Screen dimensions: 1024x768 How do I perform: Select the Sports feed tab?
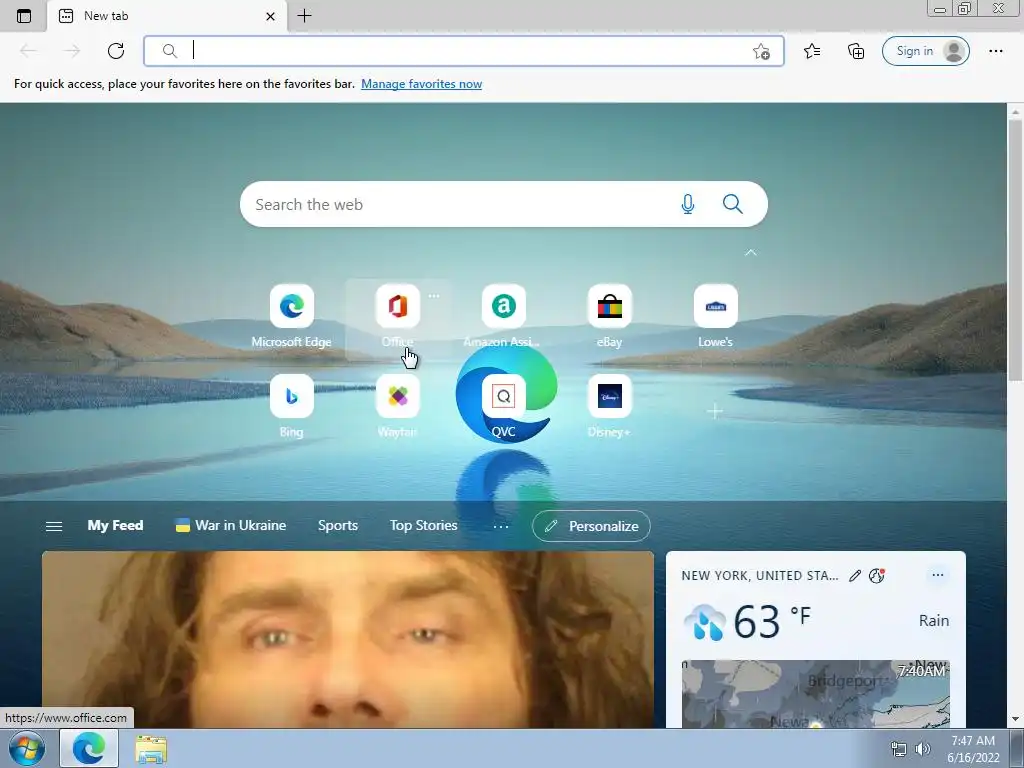pyautogui.click(x=338, y=525)
